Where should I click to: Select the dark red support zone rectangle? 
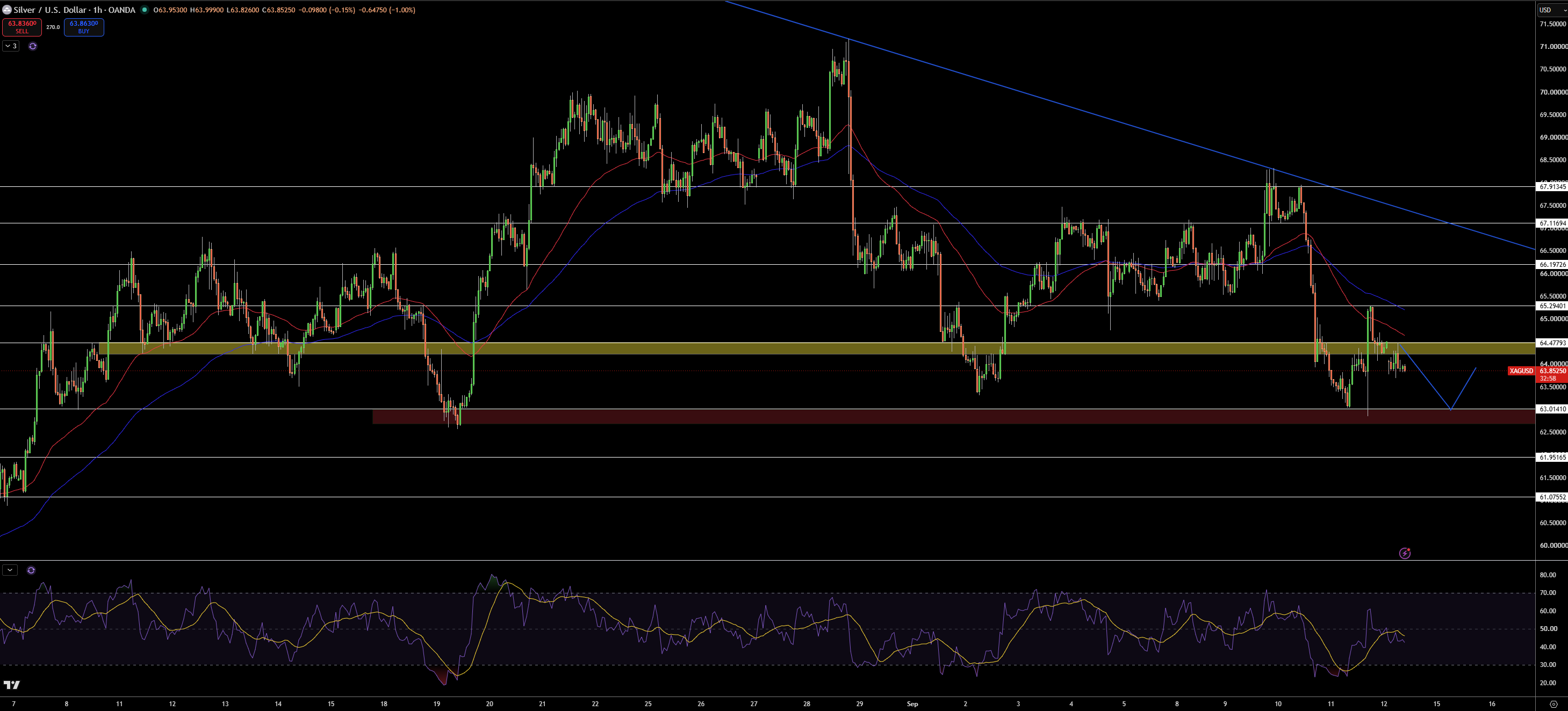click(953, 416)
